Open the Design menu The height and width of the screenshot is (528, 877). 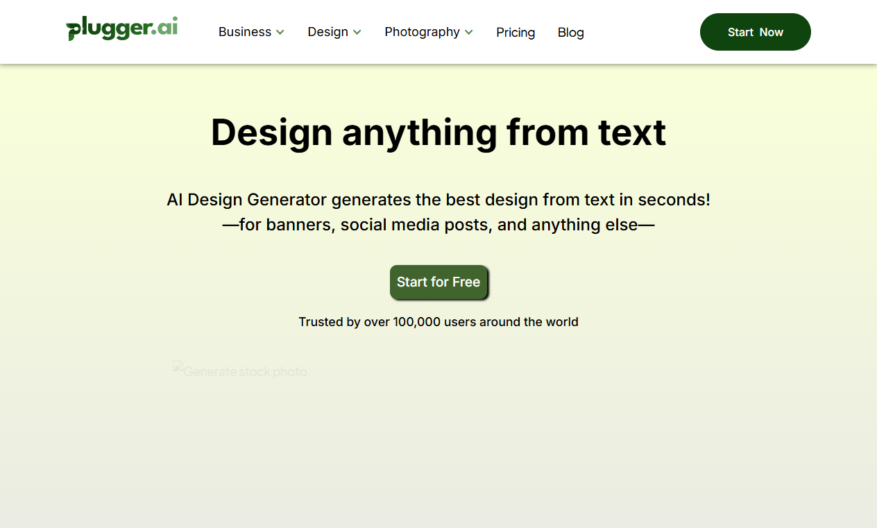point(328,32)
